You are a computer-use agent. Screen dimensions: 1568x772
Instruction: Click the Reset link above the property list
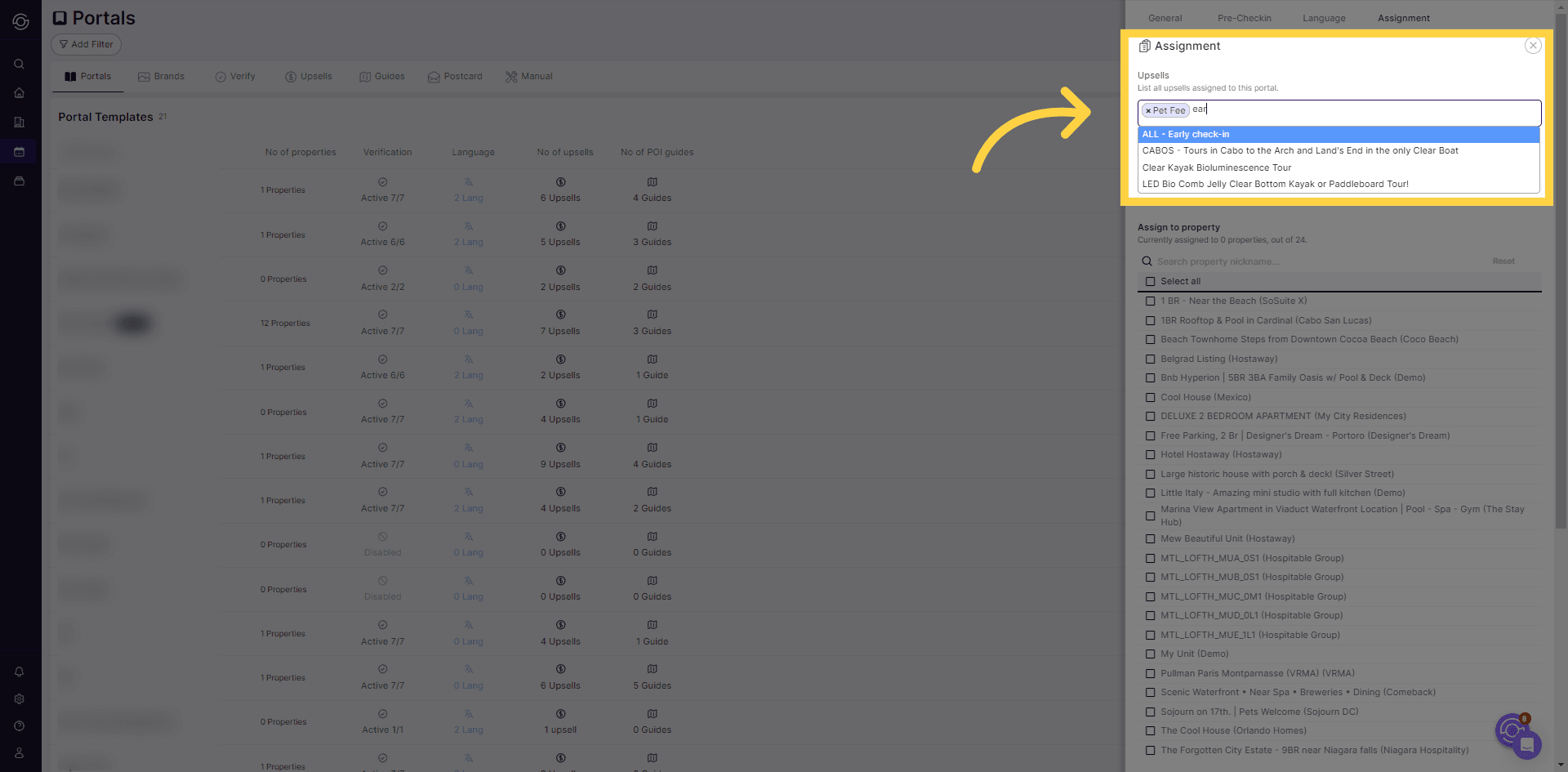[1503, 261]
